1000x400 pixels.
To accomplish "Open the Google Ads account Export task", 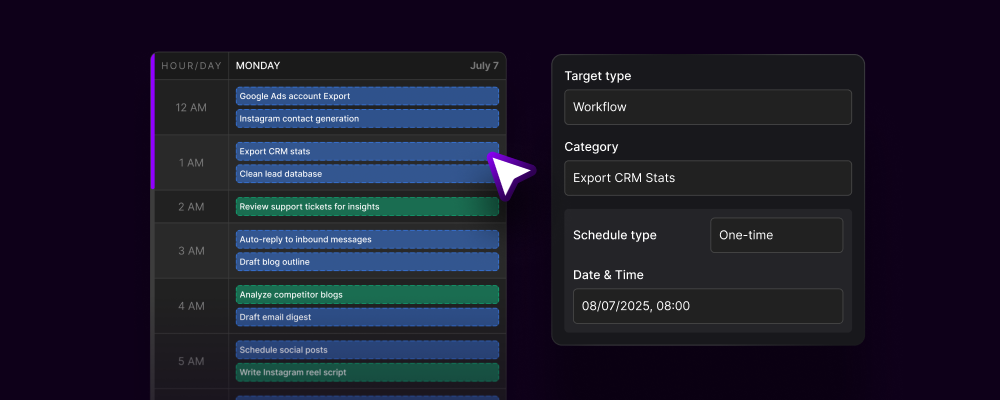I will click(x=367, y=96).
